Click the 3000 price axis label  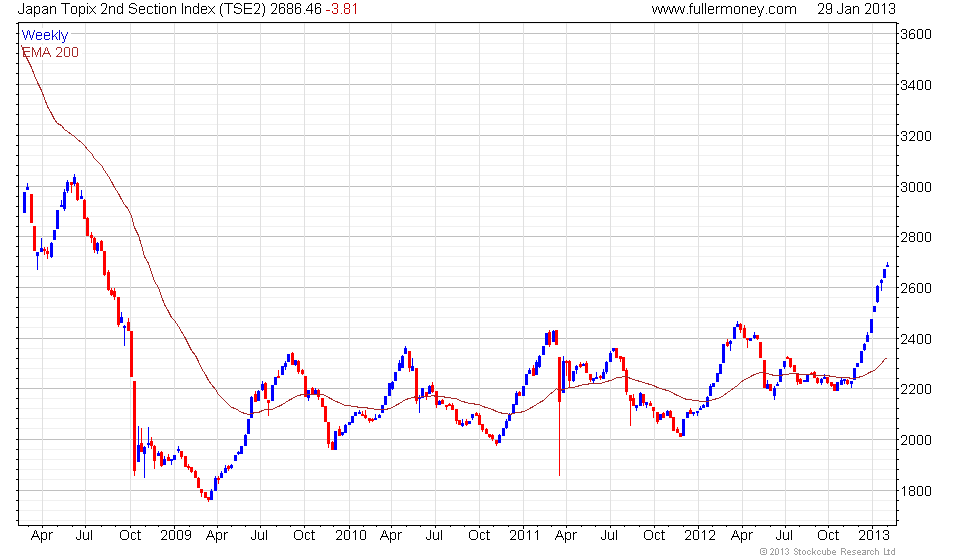point(916,187)
